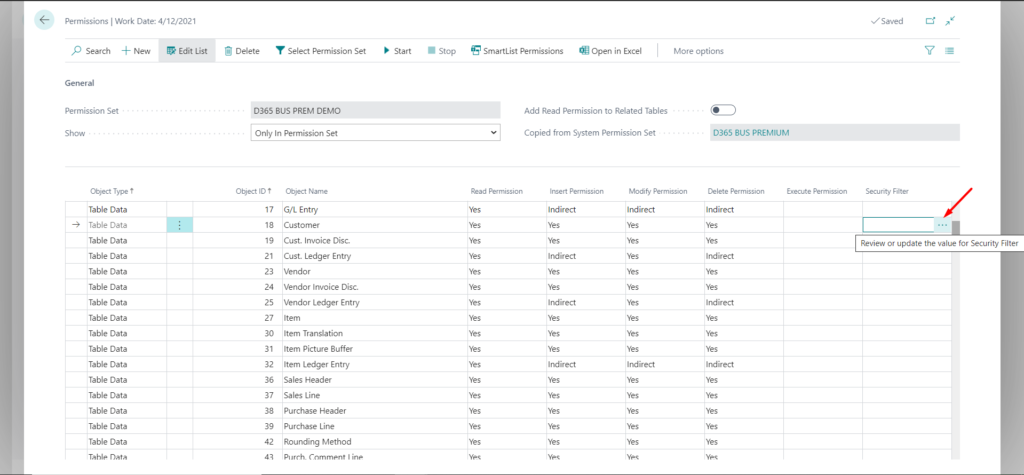
Task: Click the Customer row Security Filter field
Action: coord(899,225)
